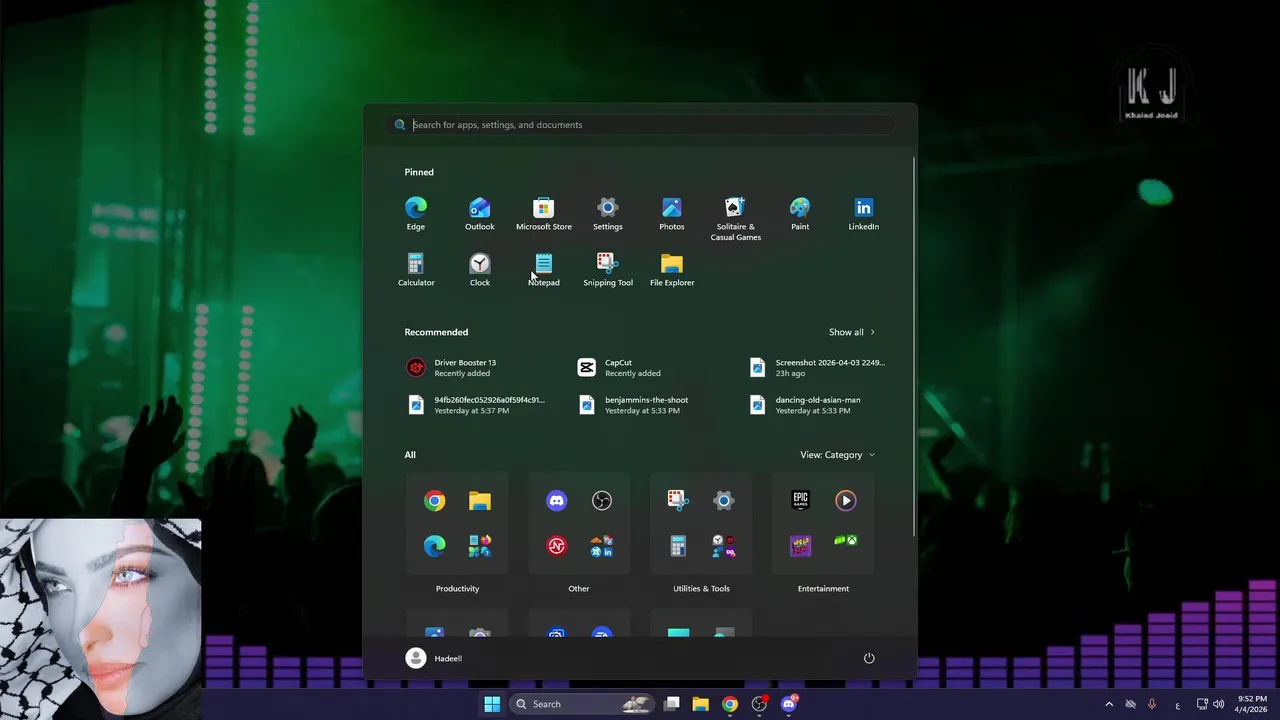Launch OBS Studio in Other category

point(602,501)
